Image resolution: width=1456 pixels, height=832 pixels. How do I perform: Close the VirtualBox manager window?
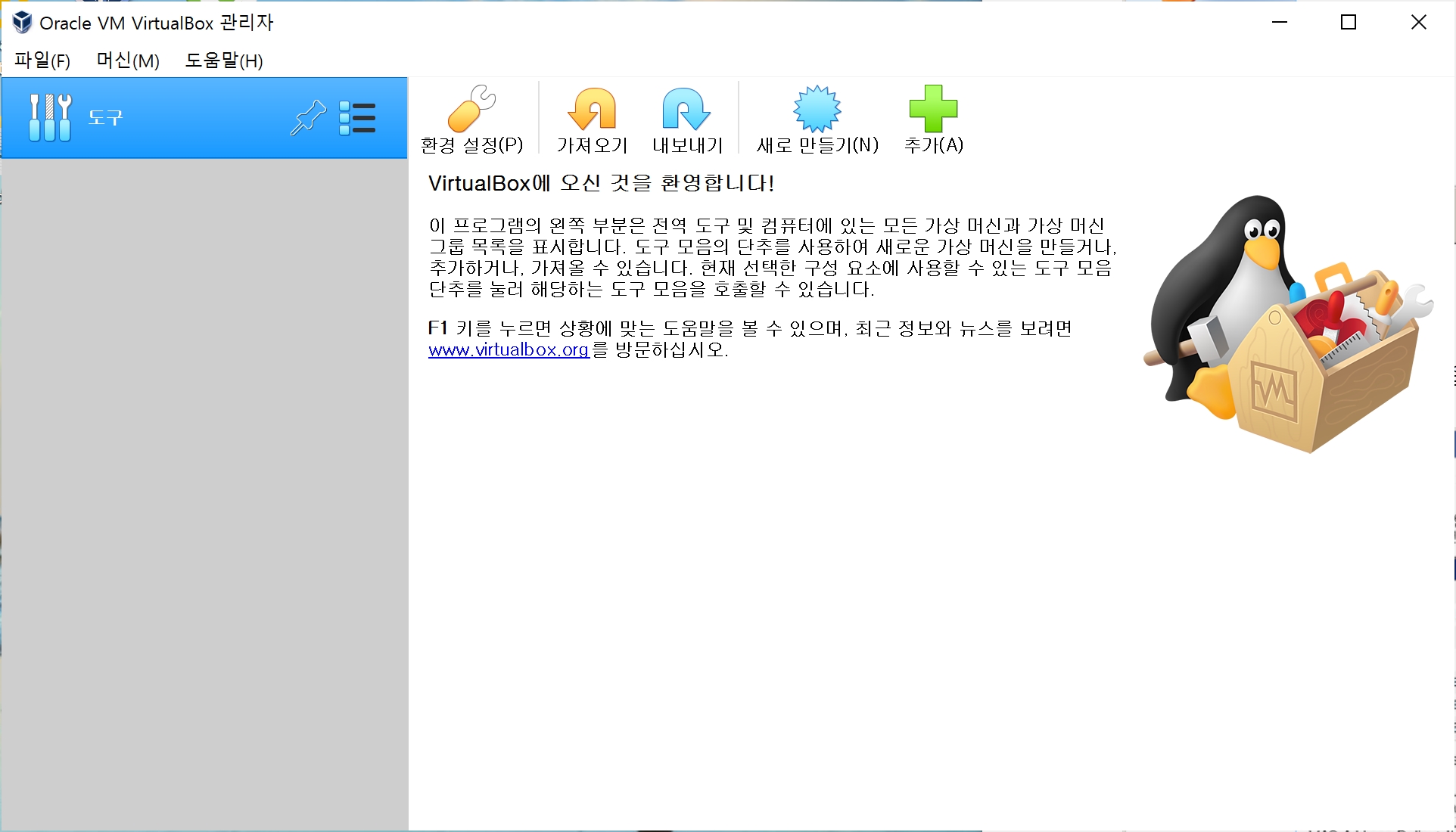pyautogui.click(x=1419, y=23)
